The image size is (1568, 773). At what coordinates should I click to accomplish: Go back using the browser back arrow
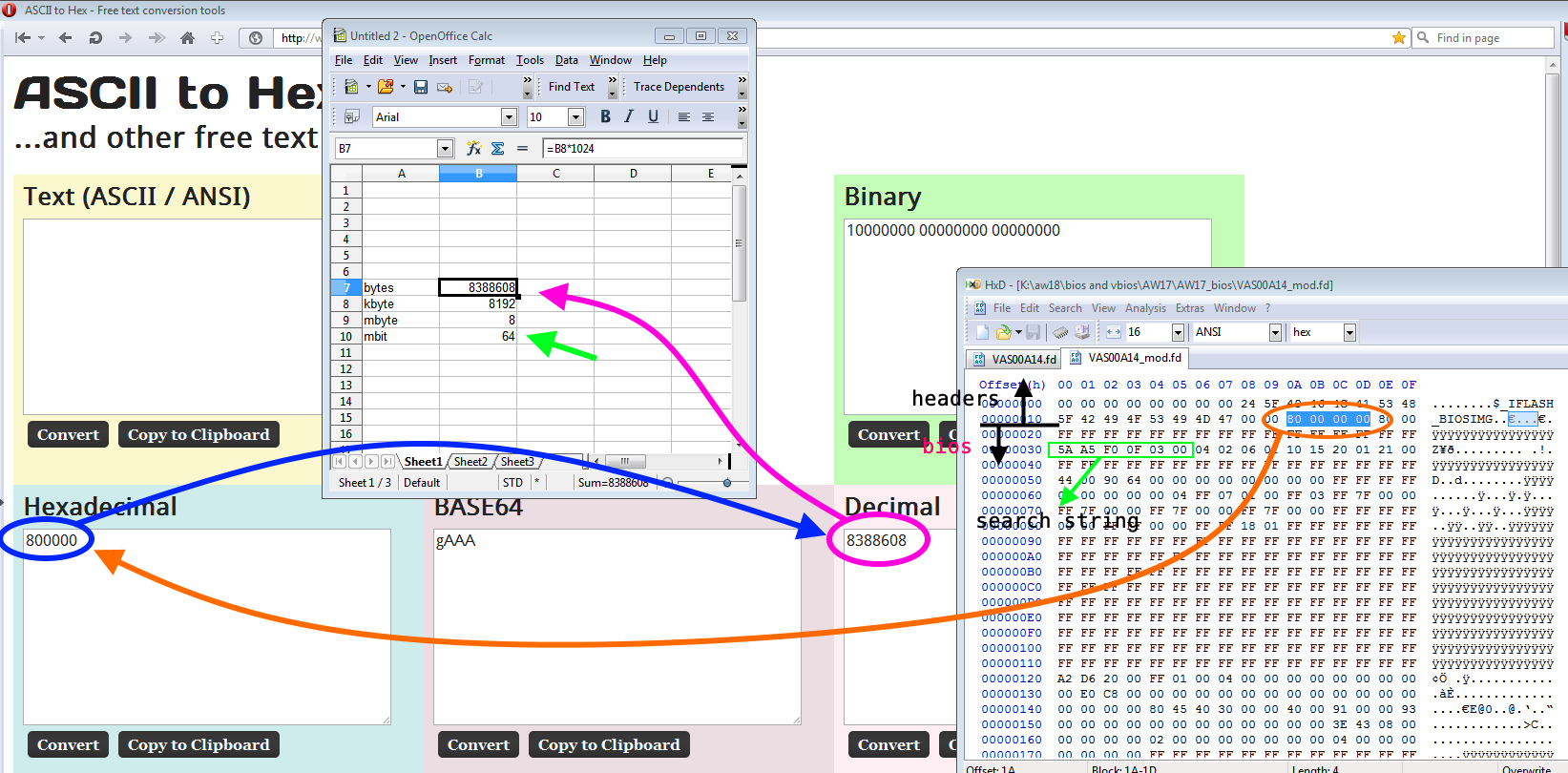click(x=65, y=38)
